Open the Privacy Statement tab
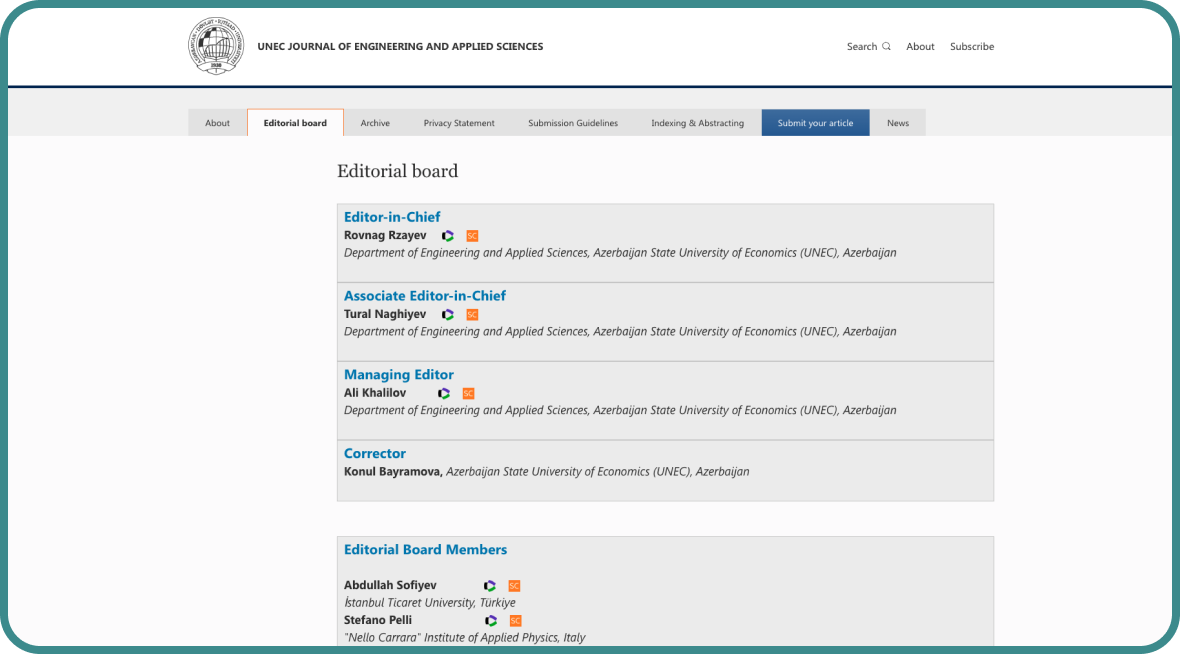Viewport: 1180px width, 654px height. [459, 123]
